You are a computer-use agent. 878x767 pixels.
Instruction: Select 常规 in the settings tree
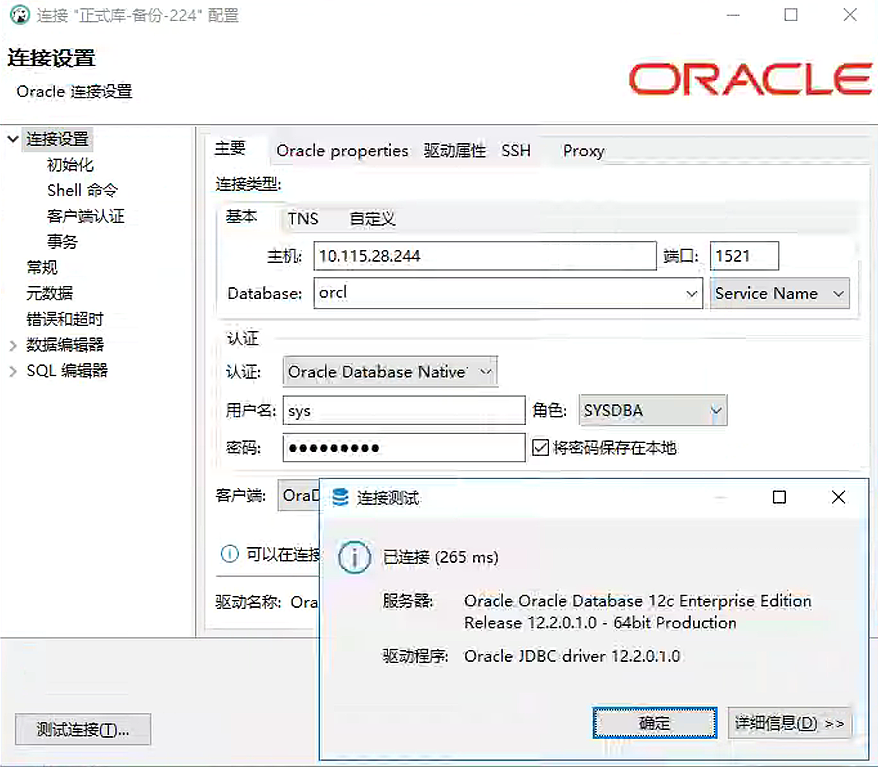42,268
